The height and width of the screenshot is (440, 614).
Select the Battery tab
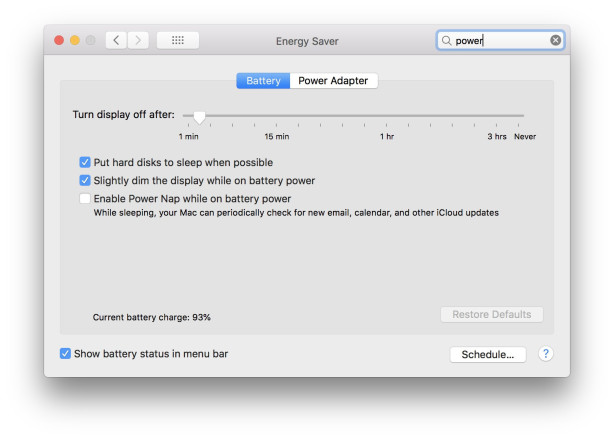(263, 81)
